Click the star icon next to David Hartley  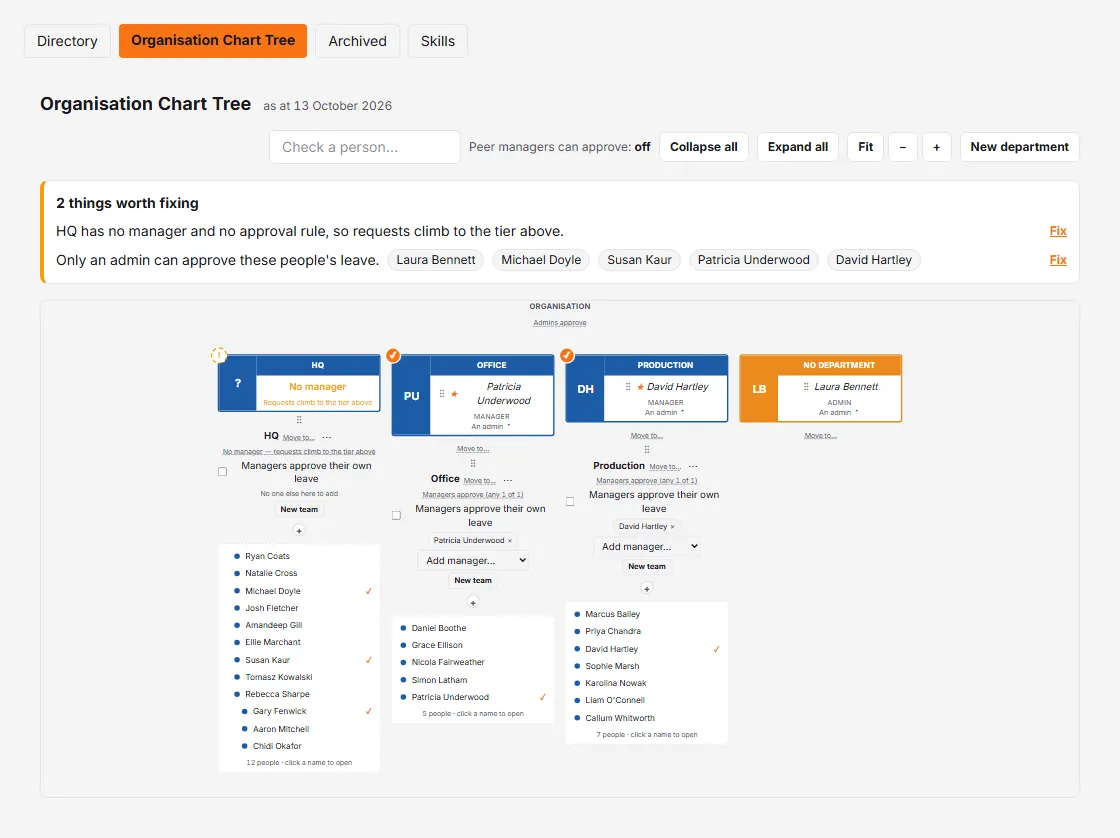pos(641,386)
